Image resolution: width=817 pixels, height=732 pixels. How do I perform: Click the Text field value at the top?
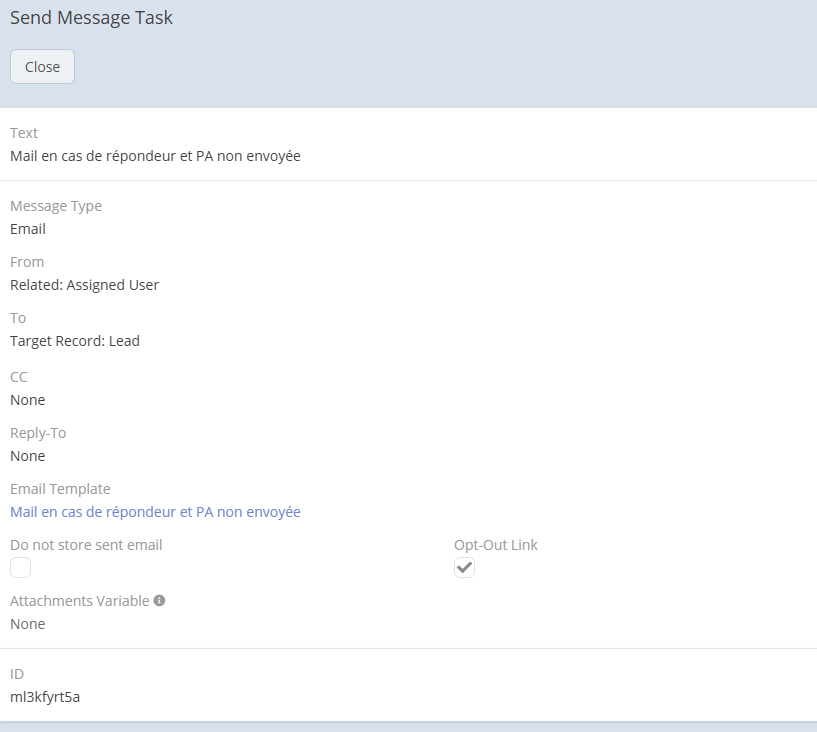pyautogui.click(x=155, y=156)
